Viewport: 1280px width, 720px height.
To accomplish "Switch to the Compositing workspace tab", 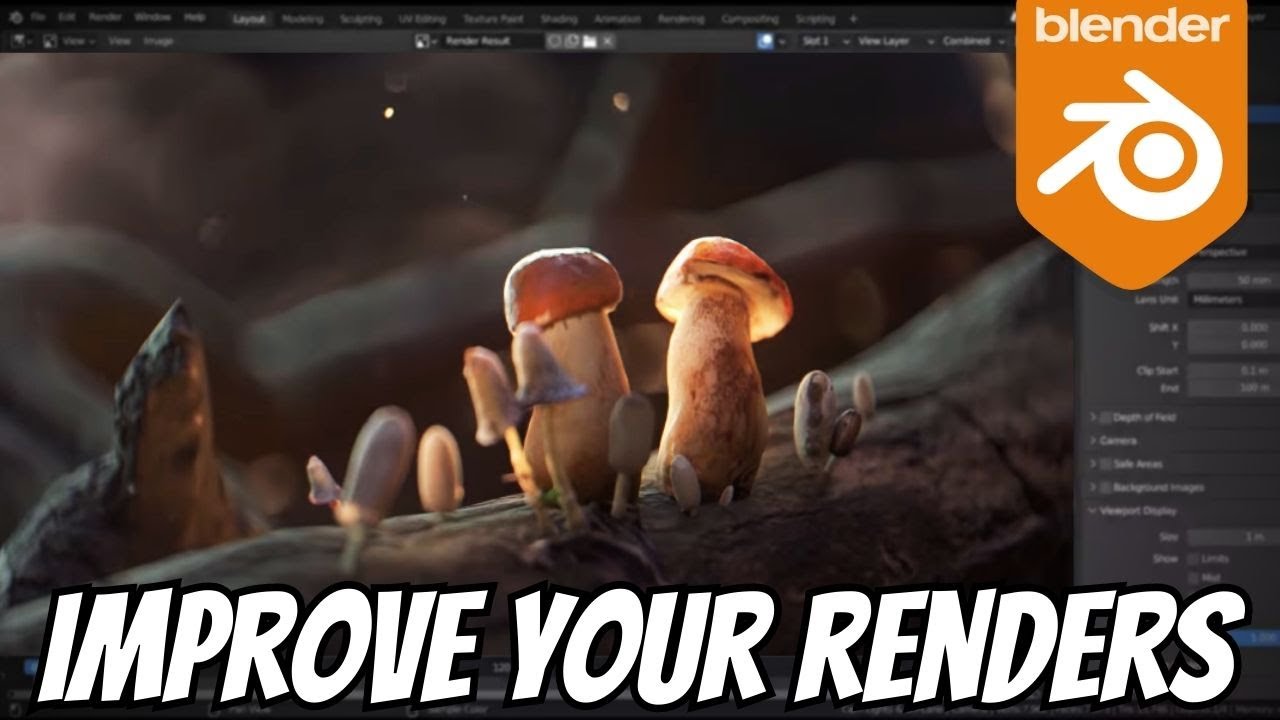I will 749,19.
